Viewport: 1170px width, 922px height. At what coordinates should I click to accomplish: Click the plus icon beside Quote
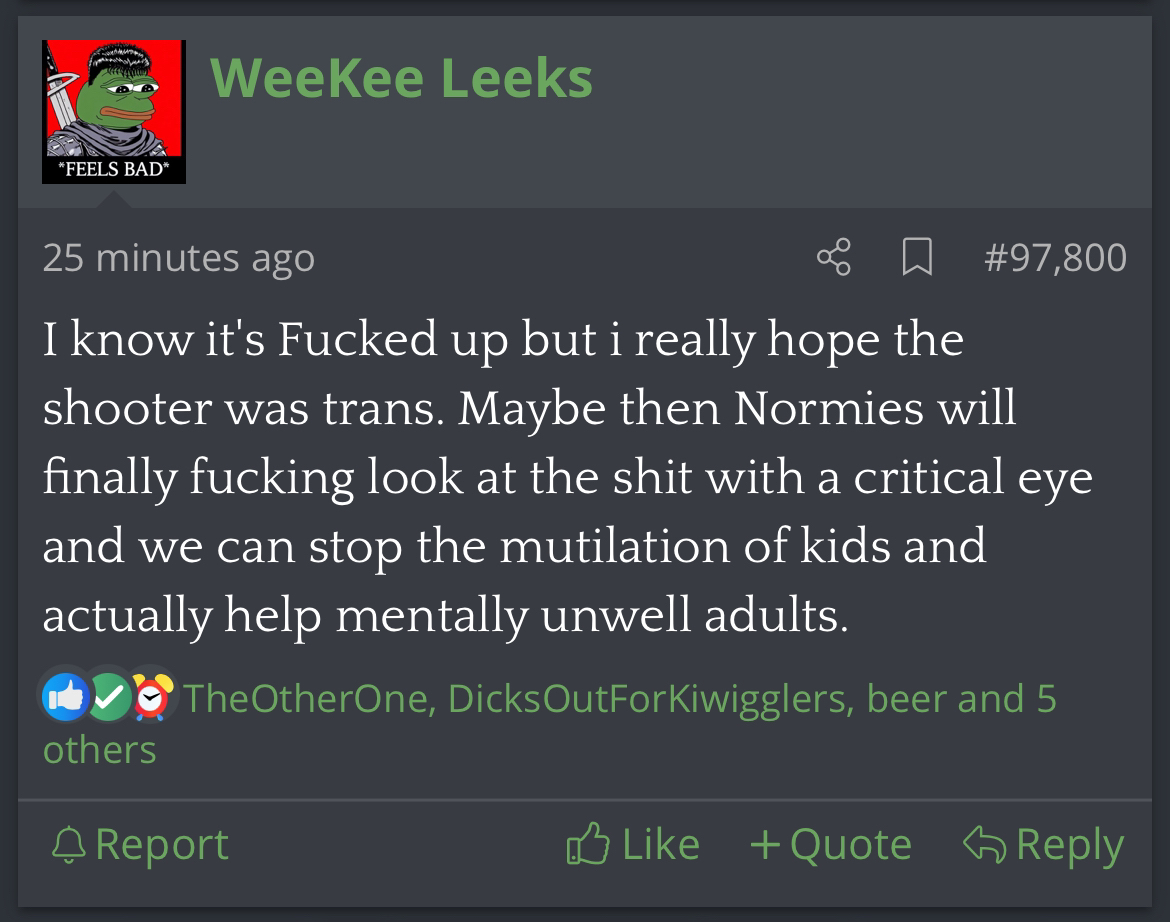(765, 845)
